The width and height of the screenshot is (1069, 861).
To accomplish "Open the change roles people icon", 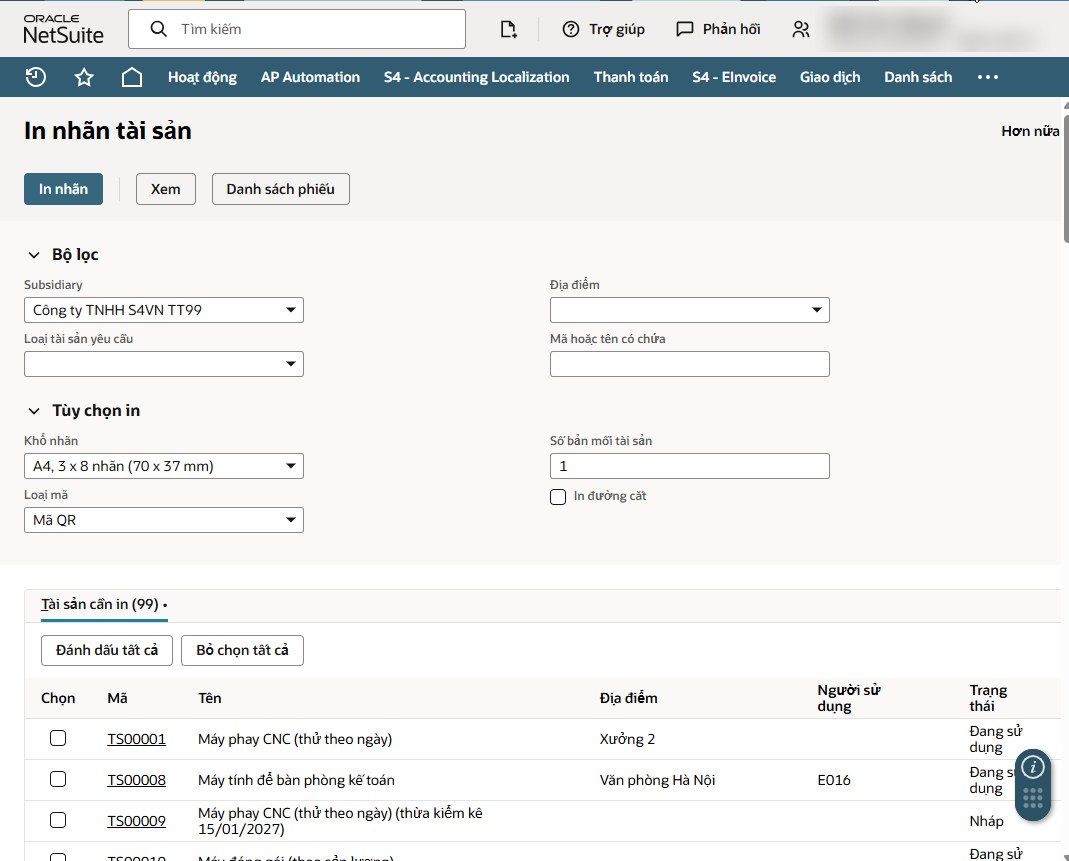I will tap(801, 29).
